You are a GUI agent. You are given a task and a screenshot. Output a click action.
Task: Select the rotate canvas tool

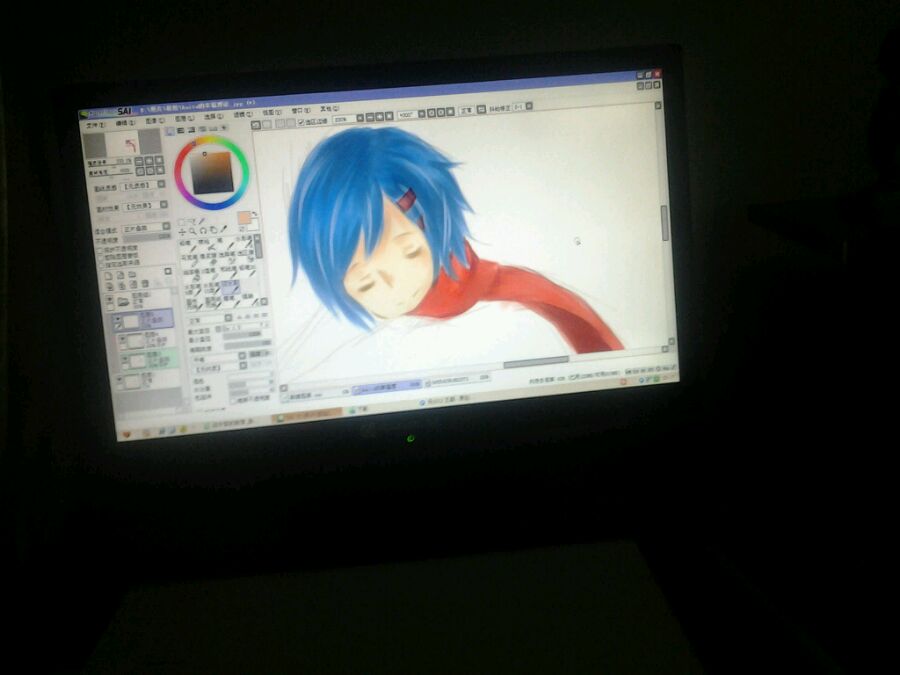203,230
